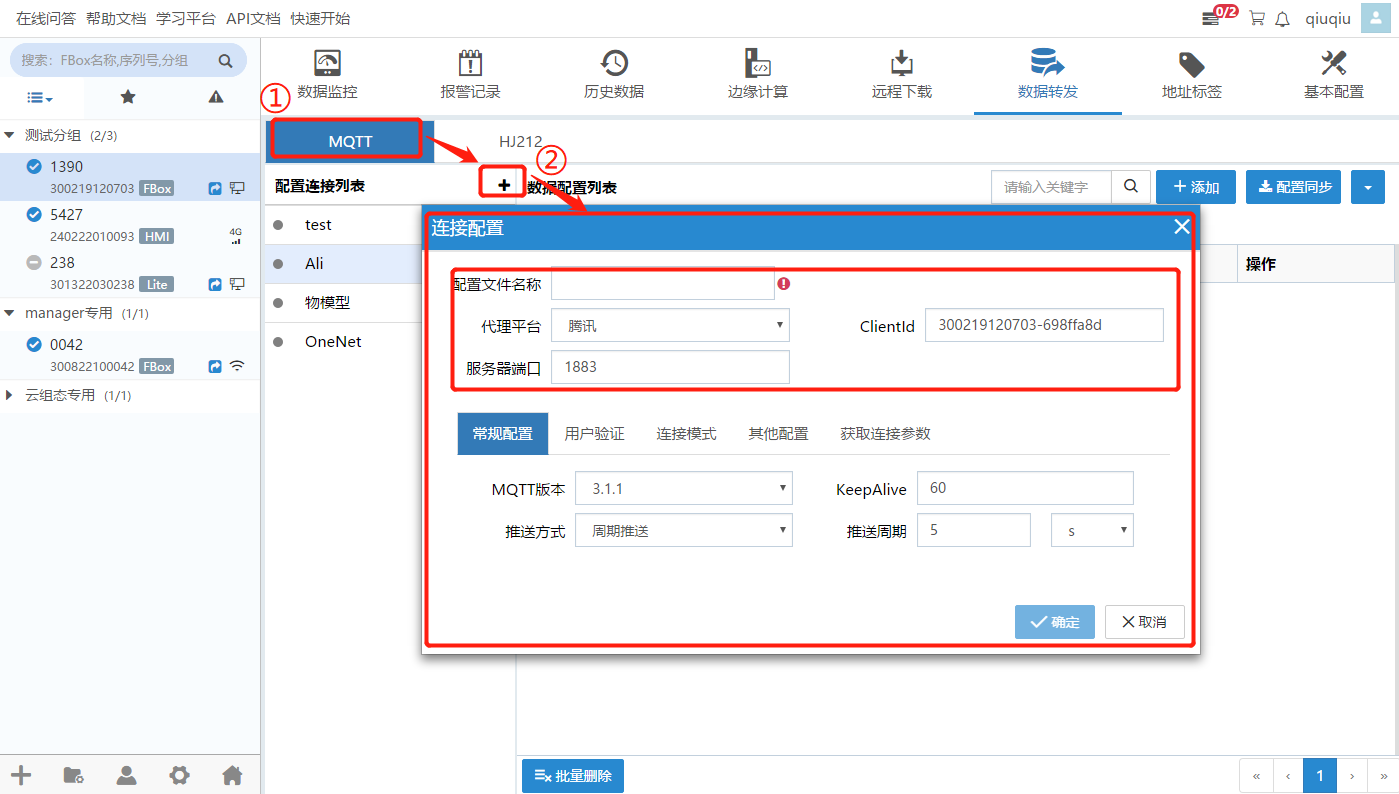Open the 报警记录 alarm records icon
Image resolution: width=1399 pixels, height=794 pixels.
(470, 64)
